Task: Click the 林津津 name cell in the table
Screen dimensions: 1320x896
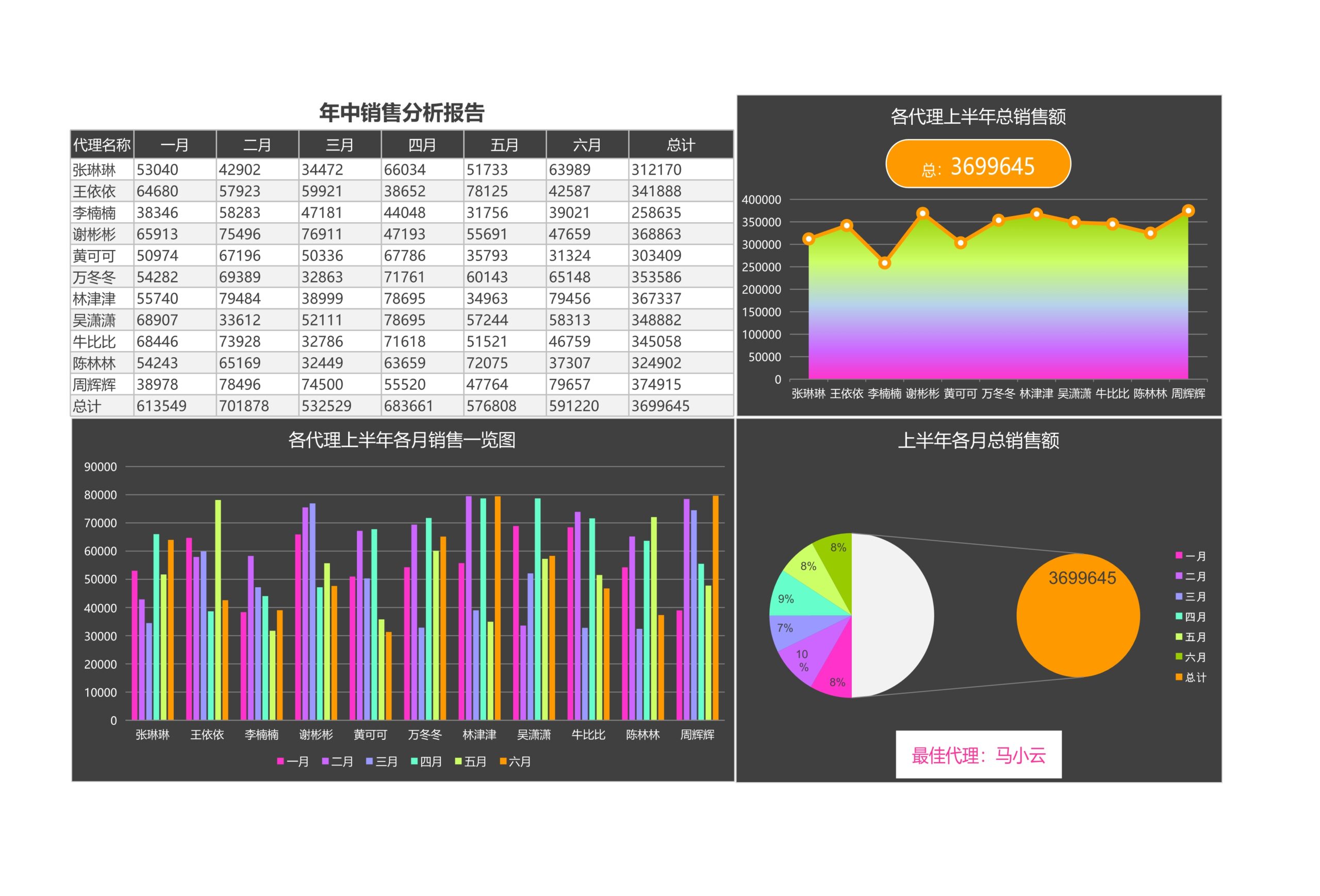Action: coord(102,298)
